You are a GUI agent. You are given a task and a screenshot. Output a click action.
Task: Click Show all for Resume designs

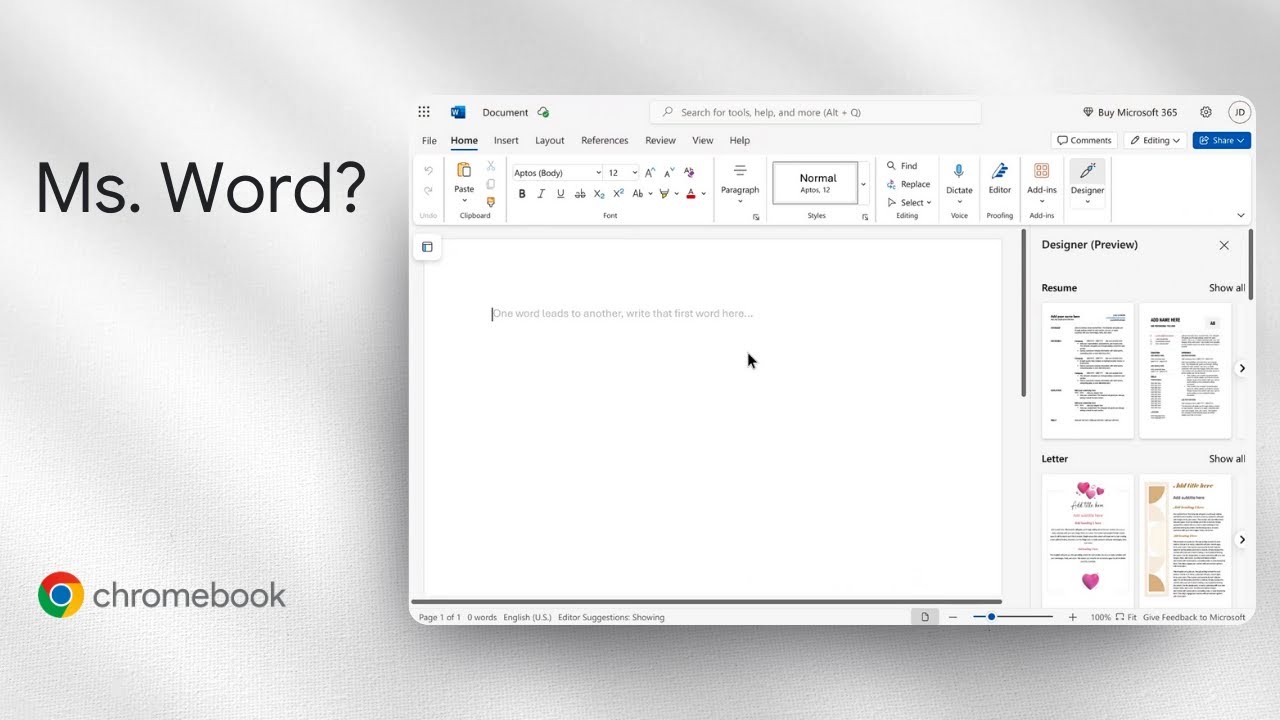[x=1227, y=288]
